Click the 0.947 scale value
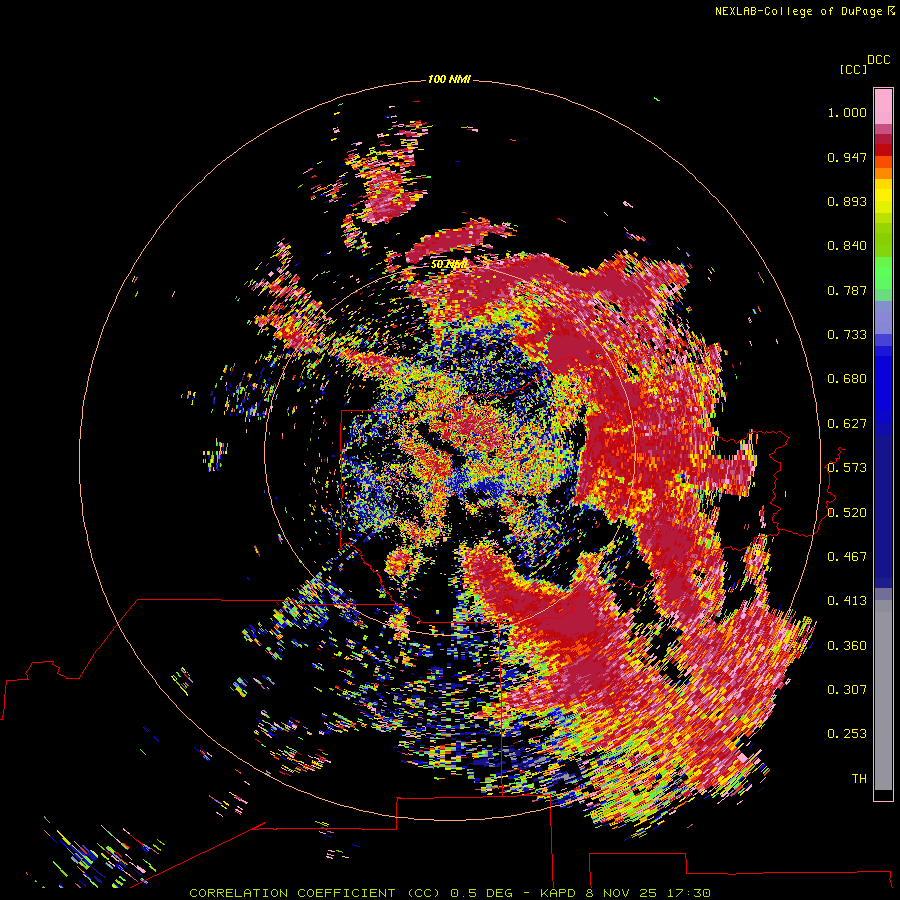This screenshot has width=900, height=900. point(847,157)
